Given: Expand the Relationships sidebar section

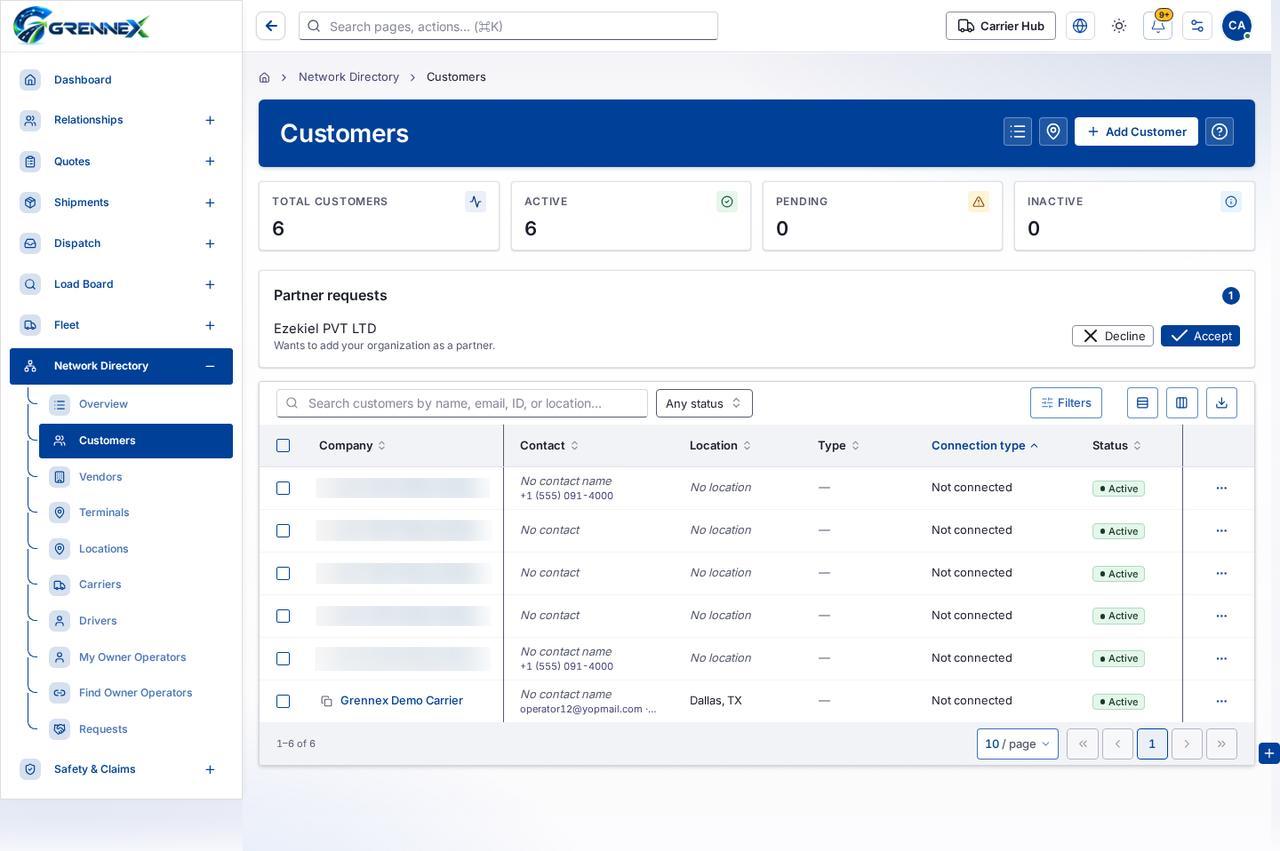Looking at the screenshot, I should pos(210,120).
